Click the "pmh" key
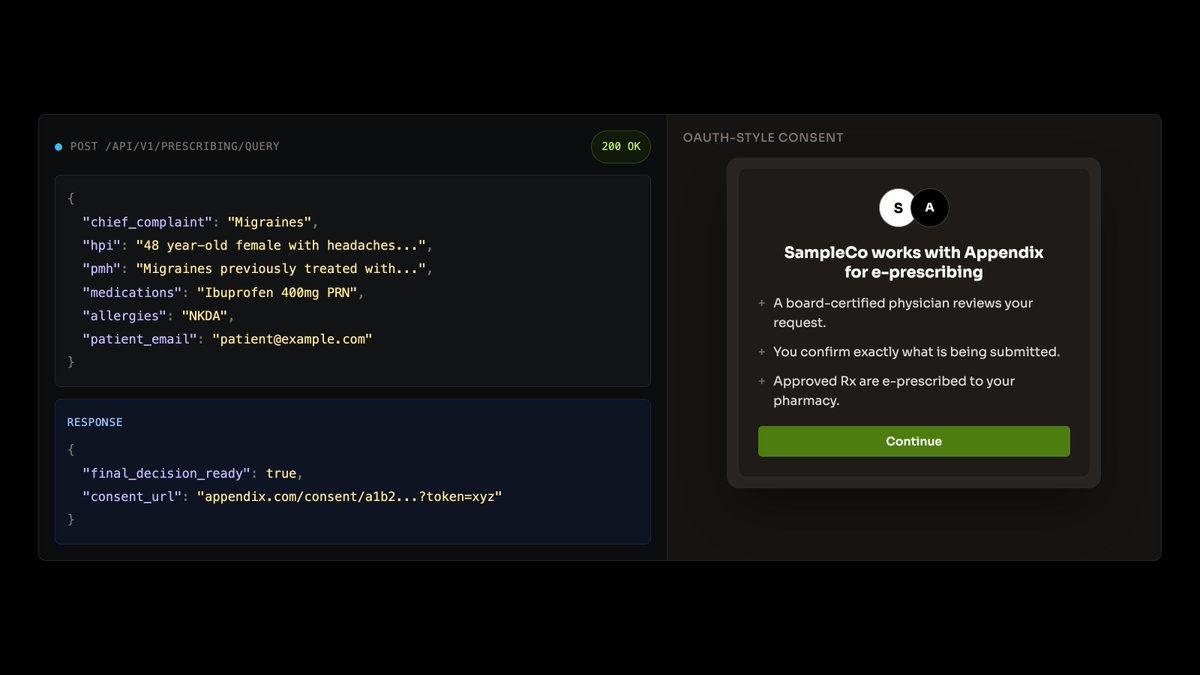Image resolution: width=1200 pixels, height=675 pixels. click(x=101, y=268)
